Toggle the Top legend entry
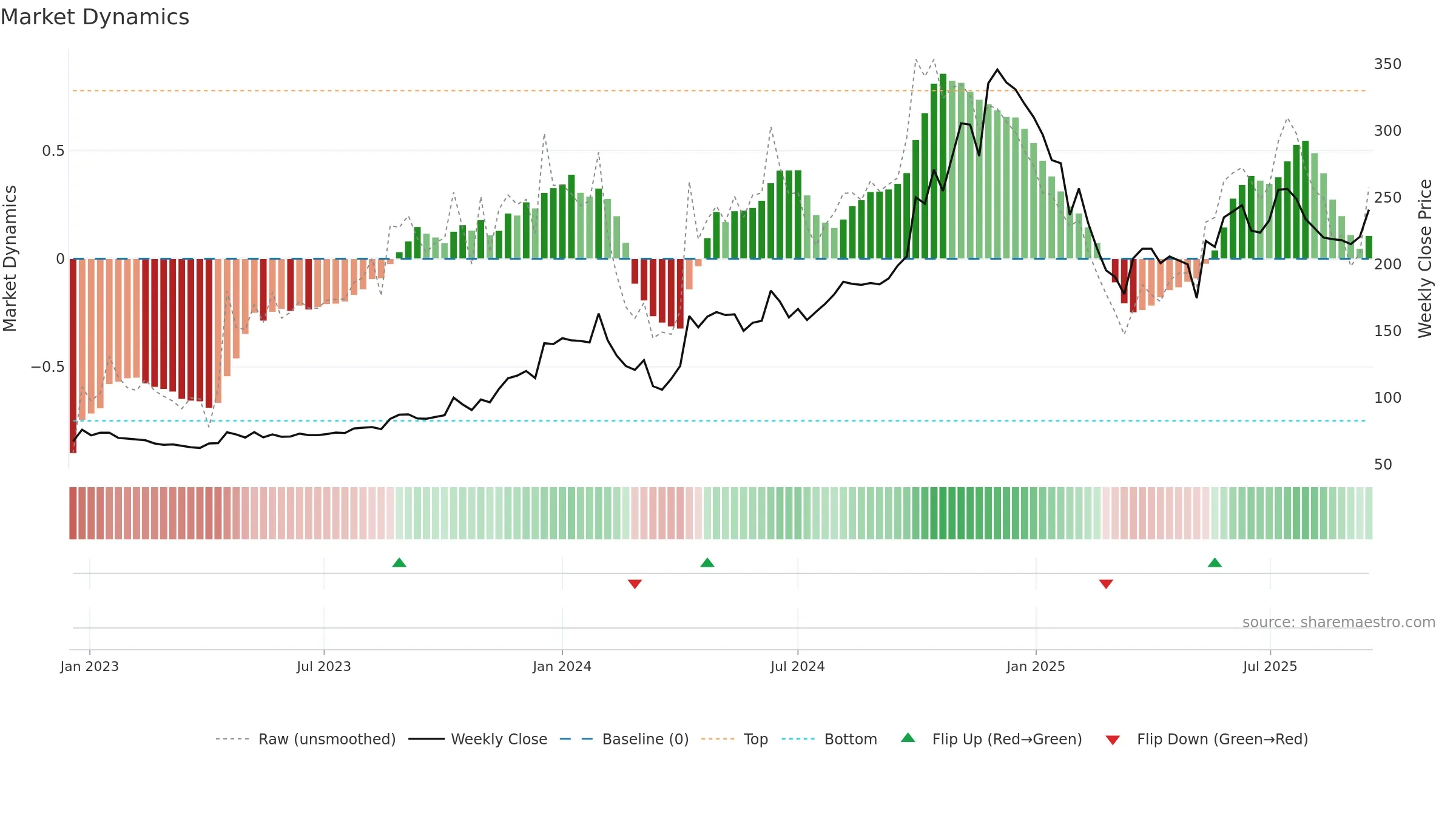Image resolution: width=1456 pixels, height=819 pixels. point(734,739)
